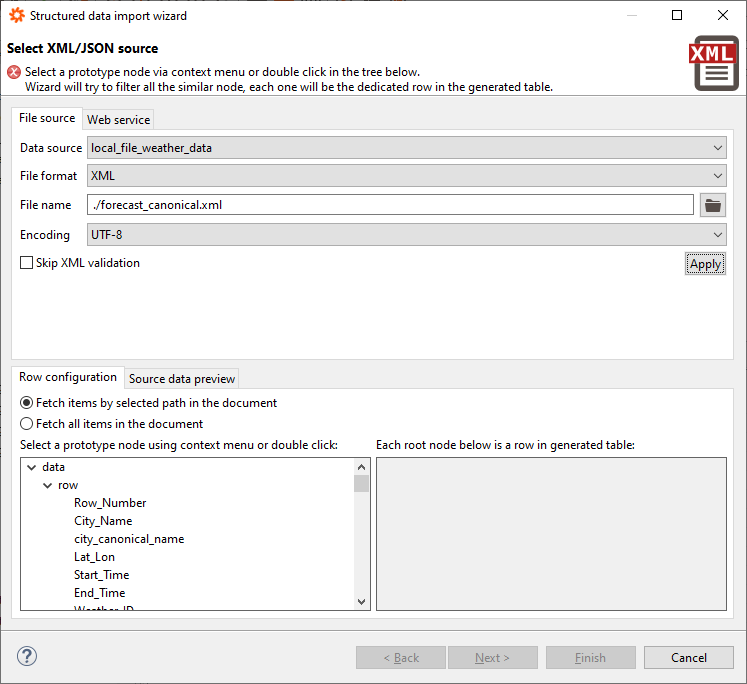Select city_canonical_name node in tree
Image resolution: width=747 pixels, height=684 pixels.
tap(129, 539)
